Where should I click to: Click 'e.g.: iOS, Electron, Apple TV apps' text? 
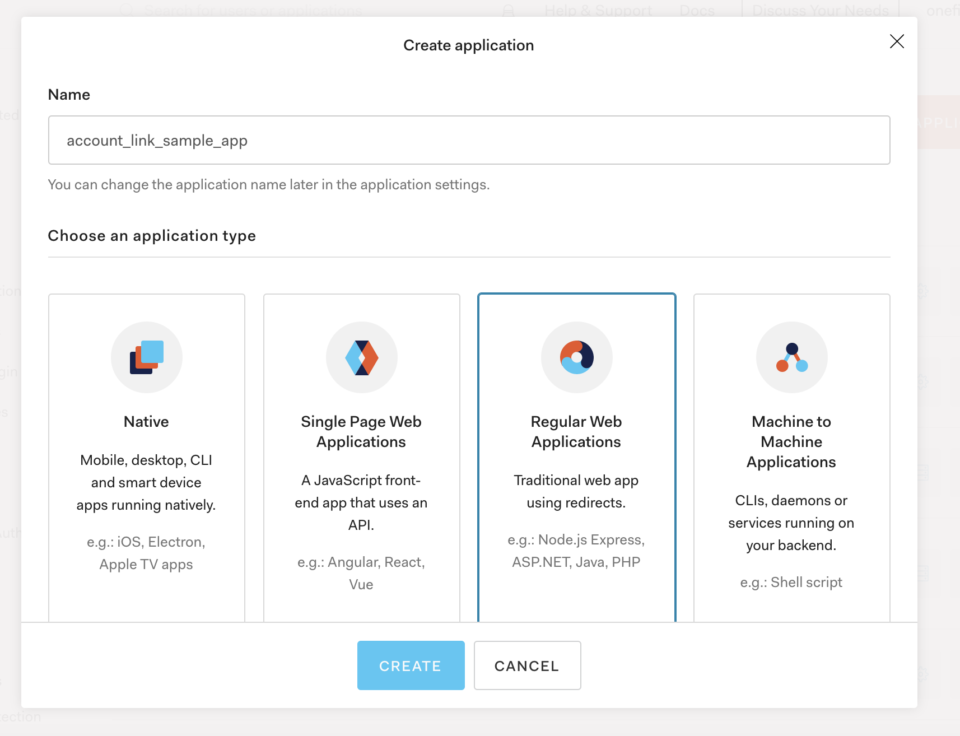click(x=146, y=553)
